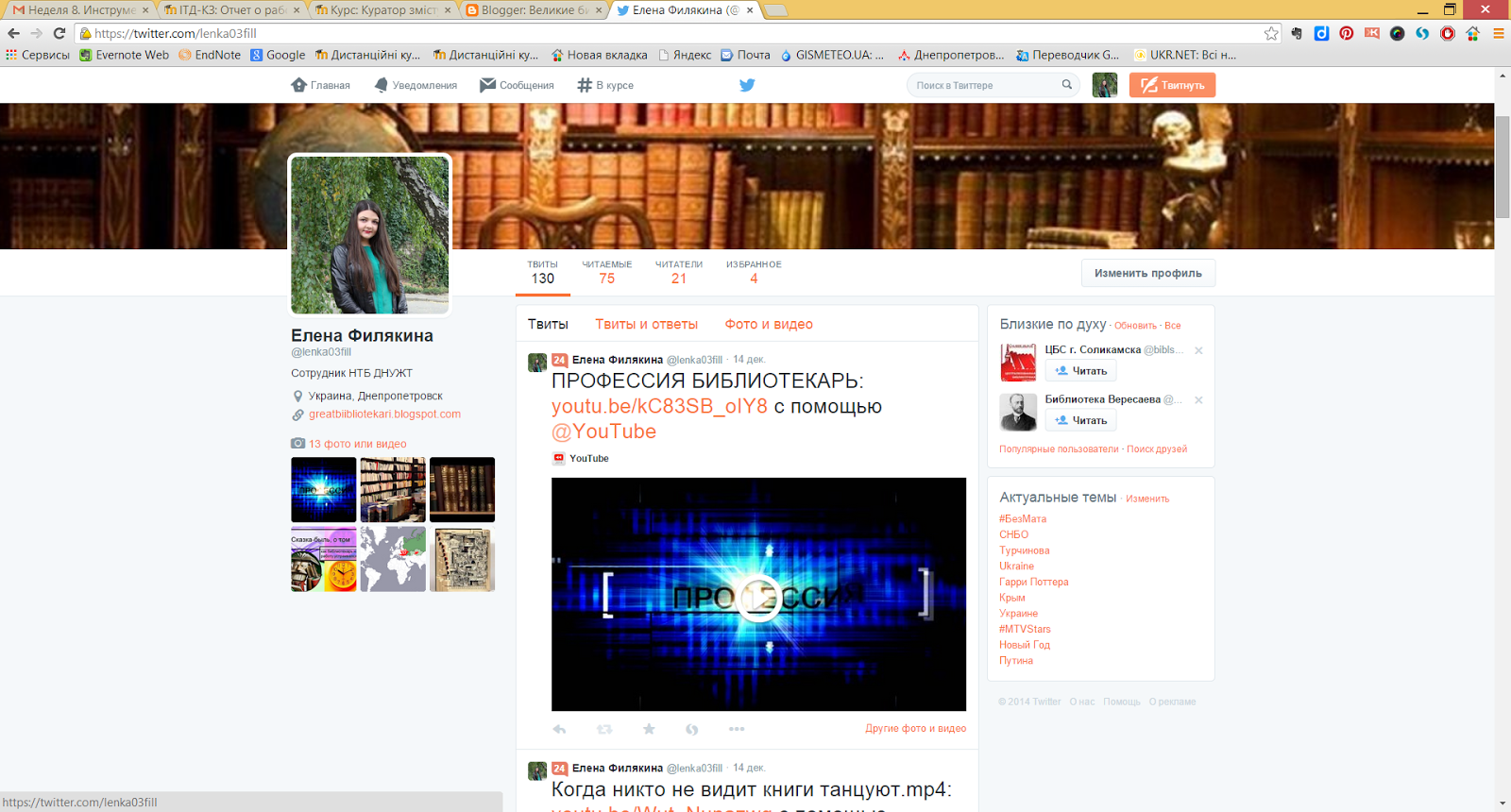The width and height of the screenshot is (1511, 812).
Task: Open Chrome menu hamburger icon
Action: click(1498, 33)
